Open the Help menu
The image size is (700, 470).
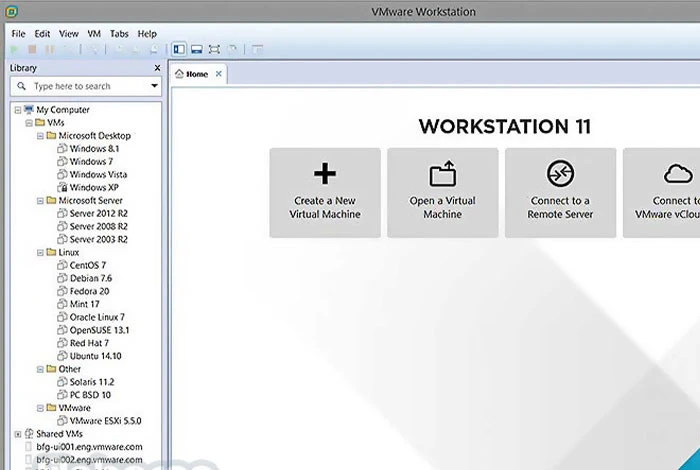tap(147, 33)
